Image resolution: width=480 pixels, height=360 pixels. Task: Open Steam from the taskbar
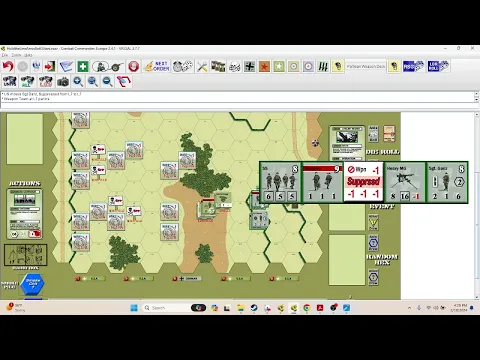[x=254, y=308]
